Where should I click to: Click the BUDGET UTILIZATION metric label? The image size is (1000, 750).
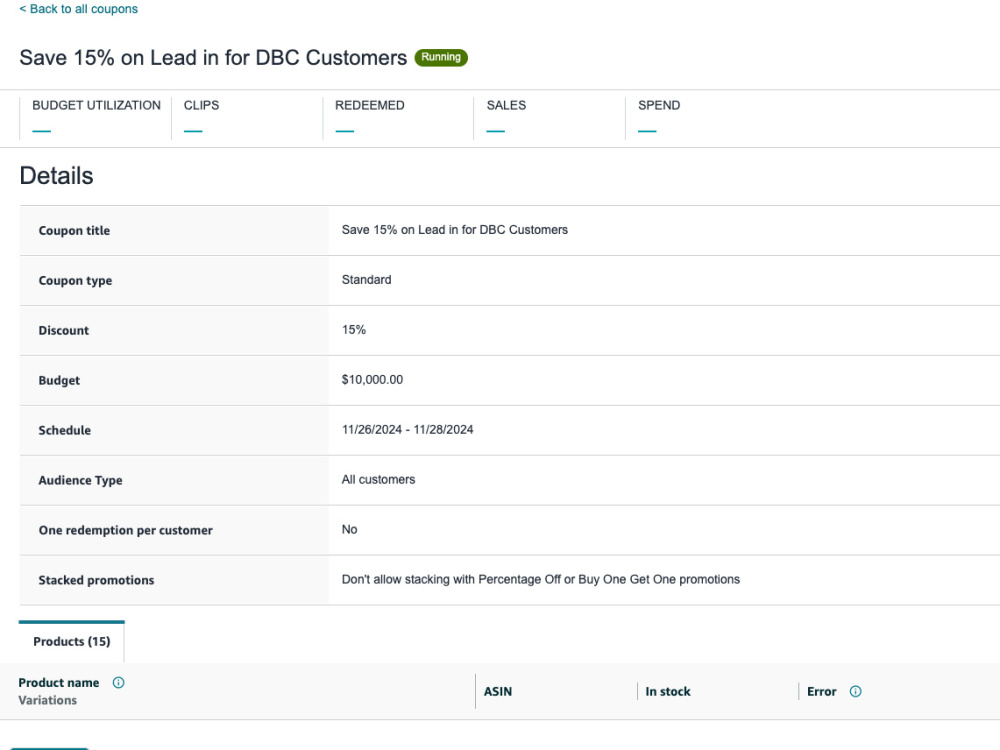[x=96, y=105]
